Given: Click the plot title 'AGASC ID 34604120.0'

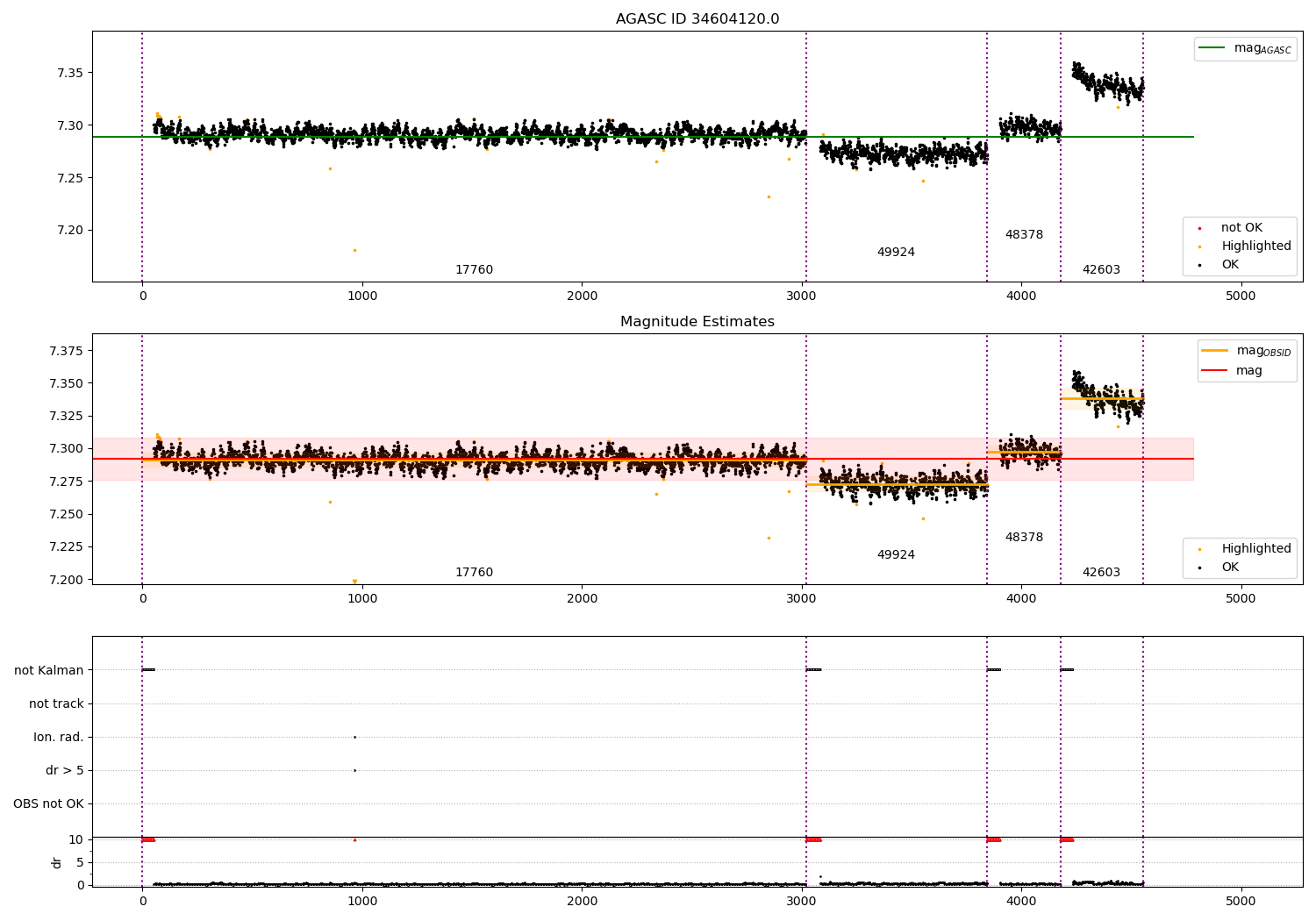Looking at the screenshot, I should (697, 19).
